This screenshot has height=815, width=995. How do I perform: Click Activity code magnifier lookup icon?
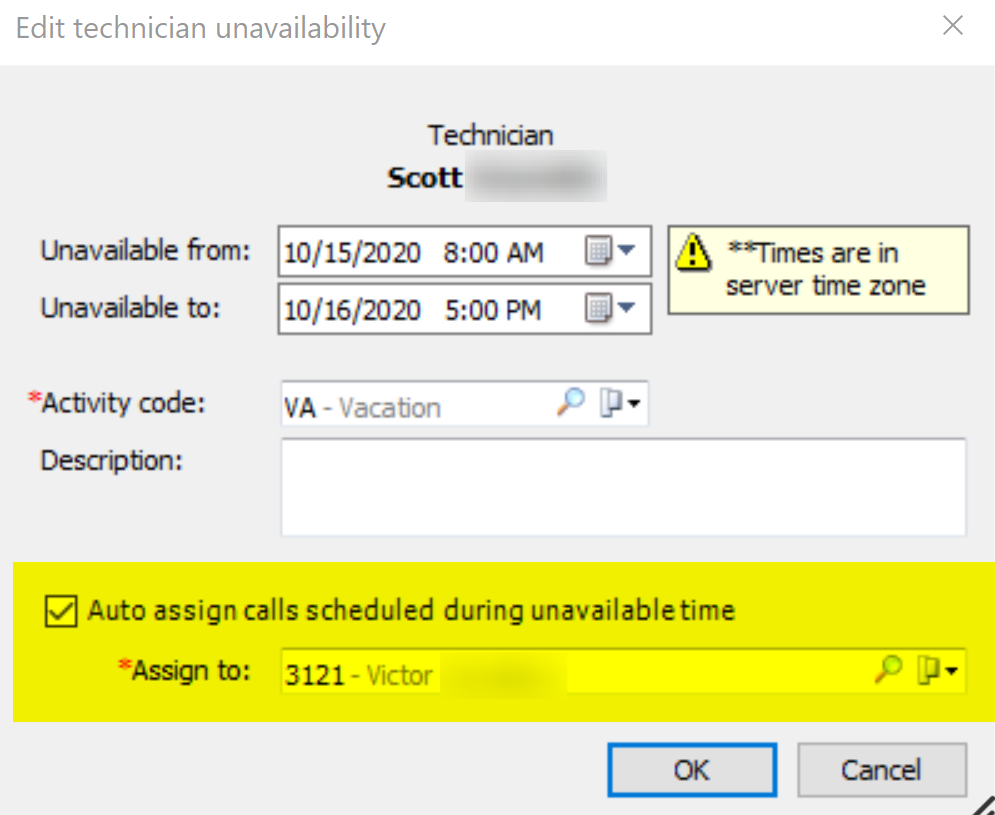(x=570, y=402)
